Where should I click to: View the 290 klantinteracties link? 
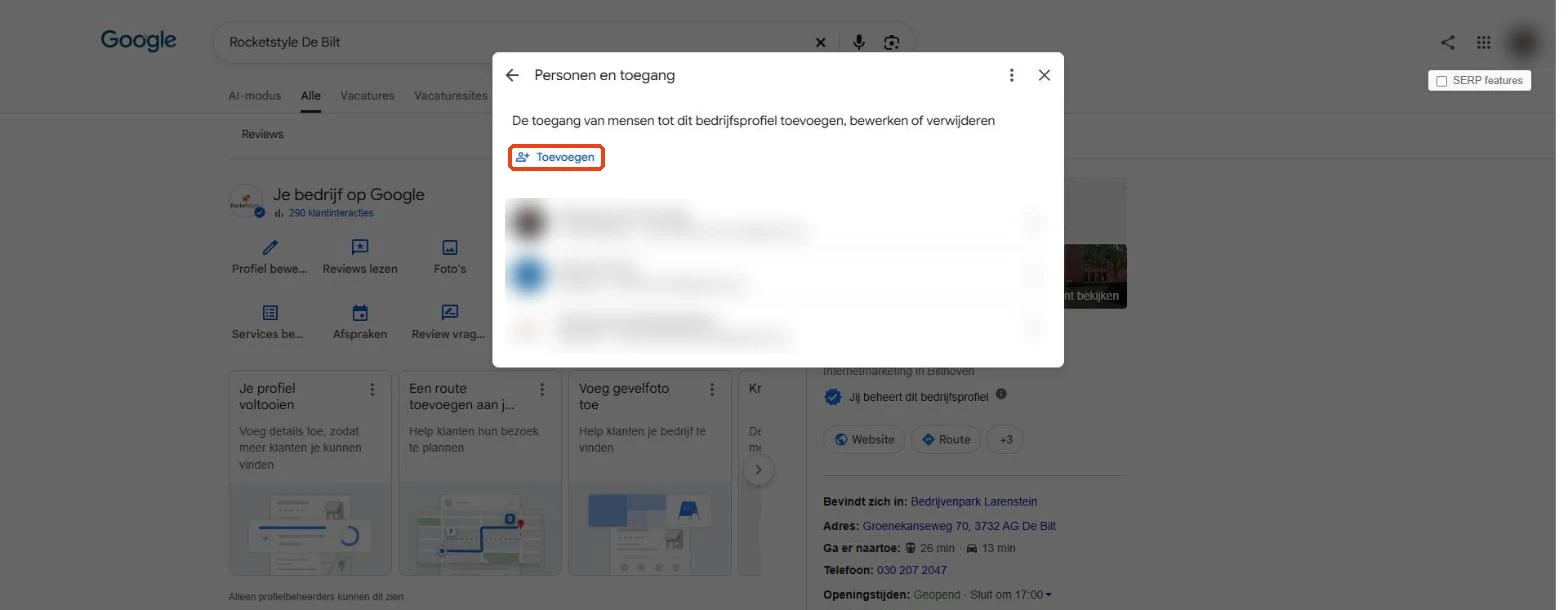pyautogui.click(x=331, y=213)
